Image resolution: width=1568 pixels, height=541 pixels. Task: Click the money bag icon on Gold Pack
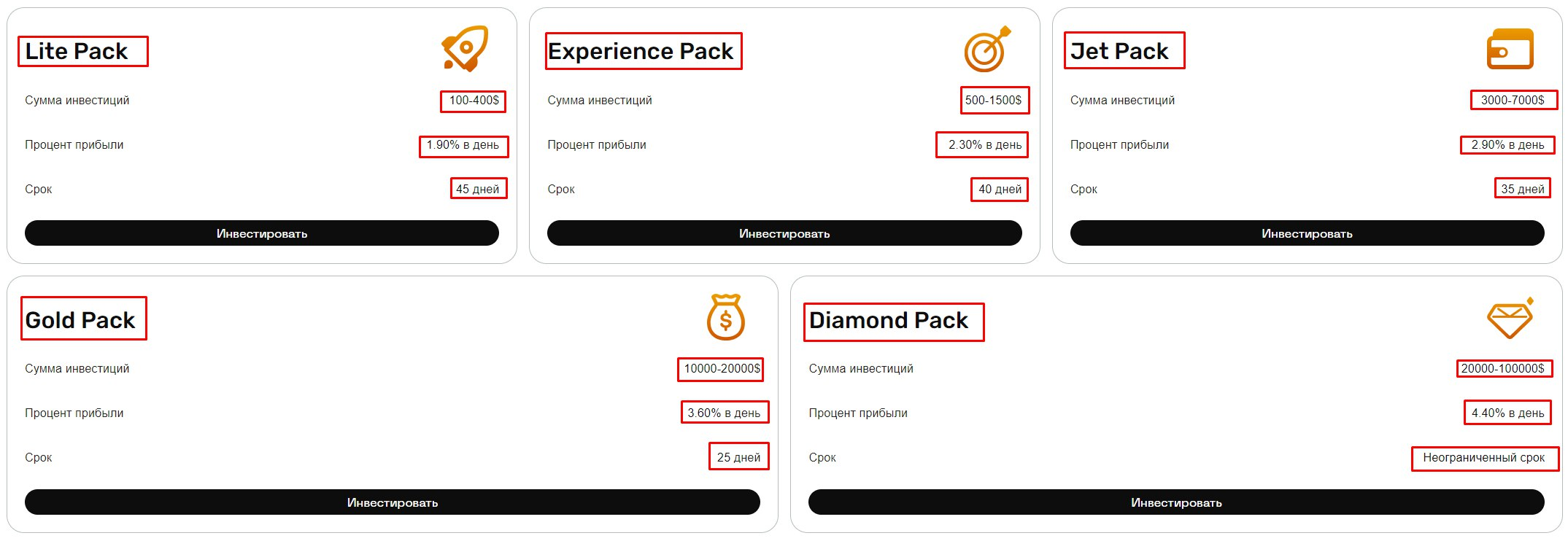(x=725, y=318)
